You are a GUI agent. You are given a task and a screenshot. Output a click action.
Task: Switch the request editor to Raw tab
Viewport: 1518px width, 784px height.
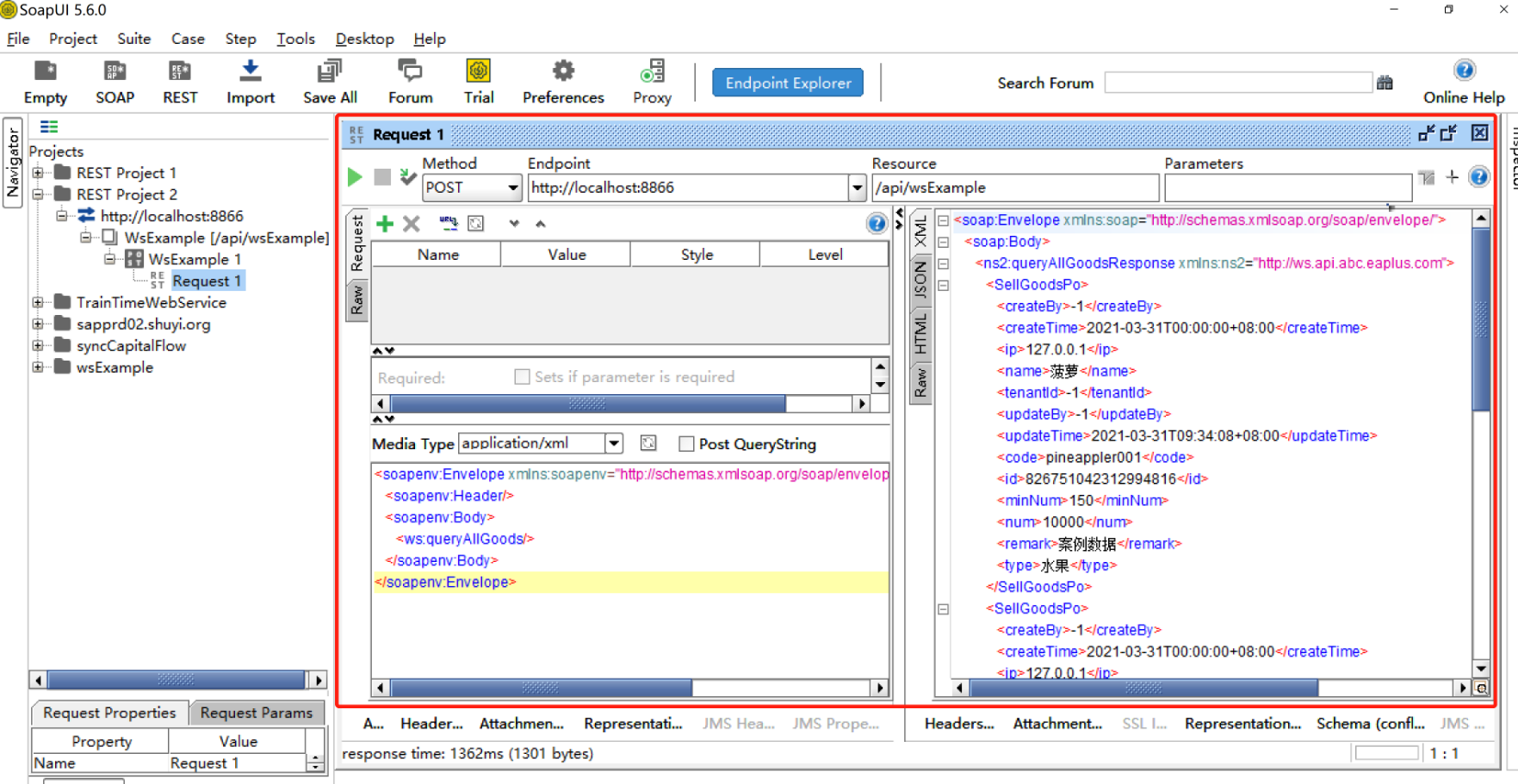(x=356, y=300)
